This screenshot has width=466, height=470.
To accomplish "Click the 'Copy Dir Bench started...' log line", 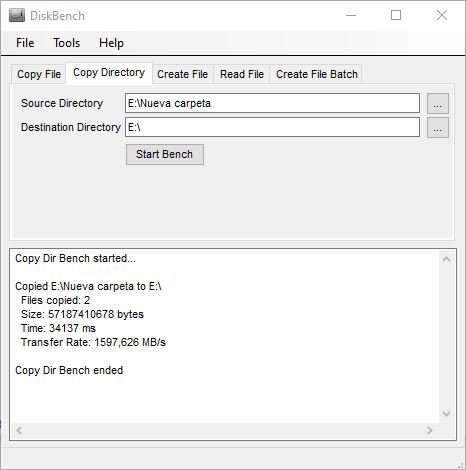I will [75, 258].
